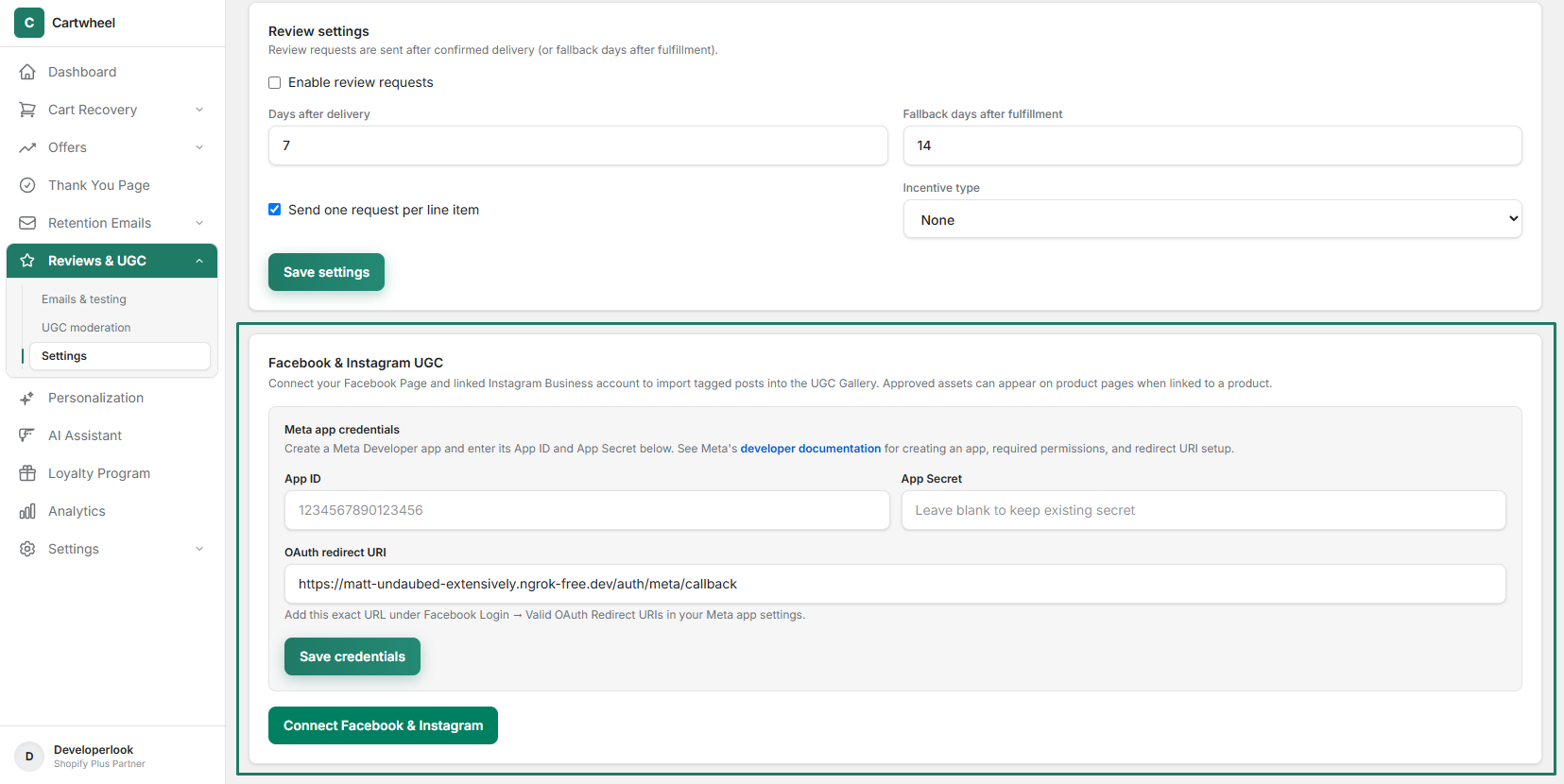This screenshot has width=1564, height=784.
Task: Click the Cart Recovery cart icon
Action: [x=27, y=110]
